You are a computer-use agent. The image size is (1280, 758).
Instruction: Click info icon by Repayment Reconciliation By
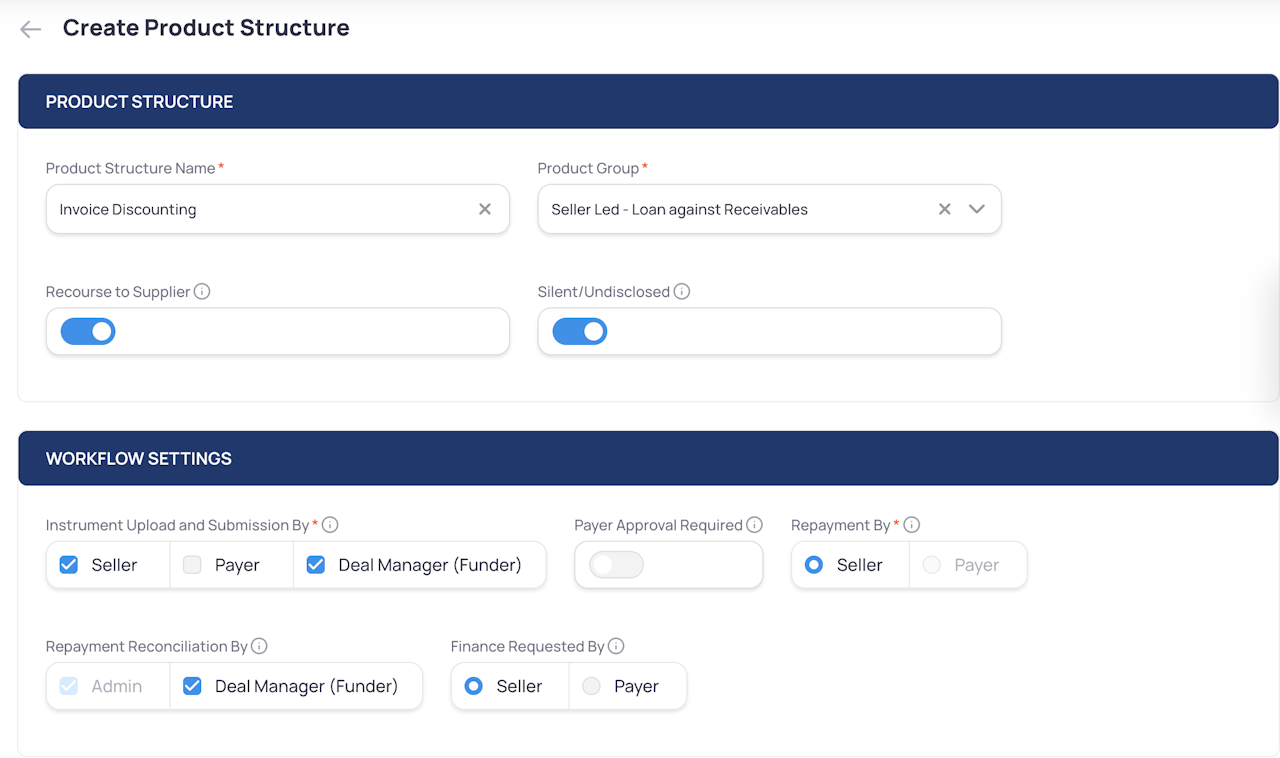[x=259, y=646]
